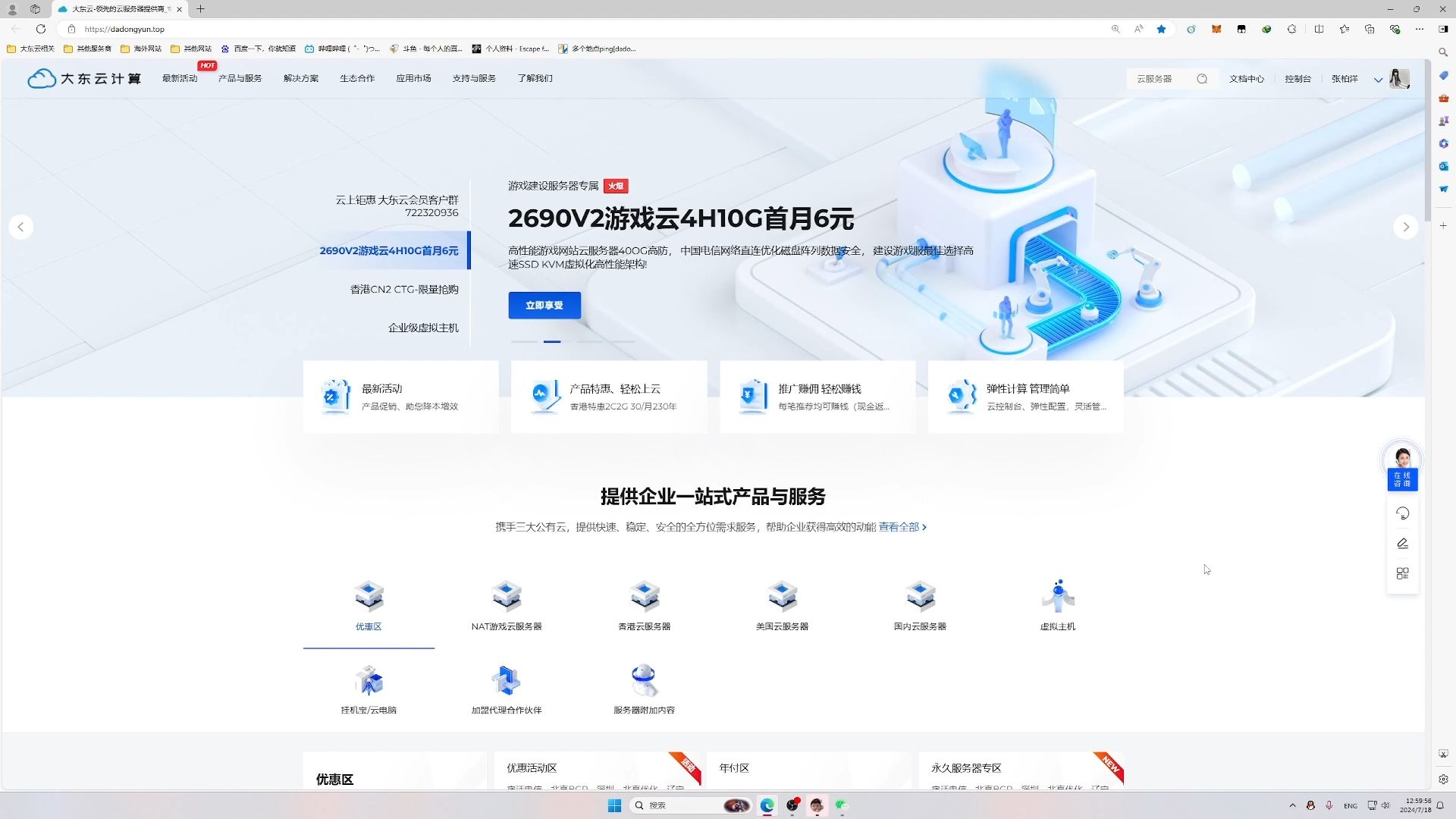Open 其他服务商 bookmarks folder
The width and height of the screenshot is (1456, 819).
(x=88, y=49)
